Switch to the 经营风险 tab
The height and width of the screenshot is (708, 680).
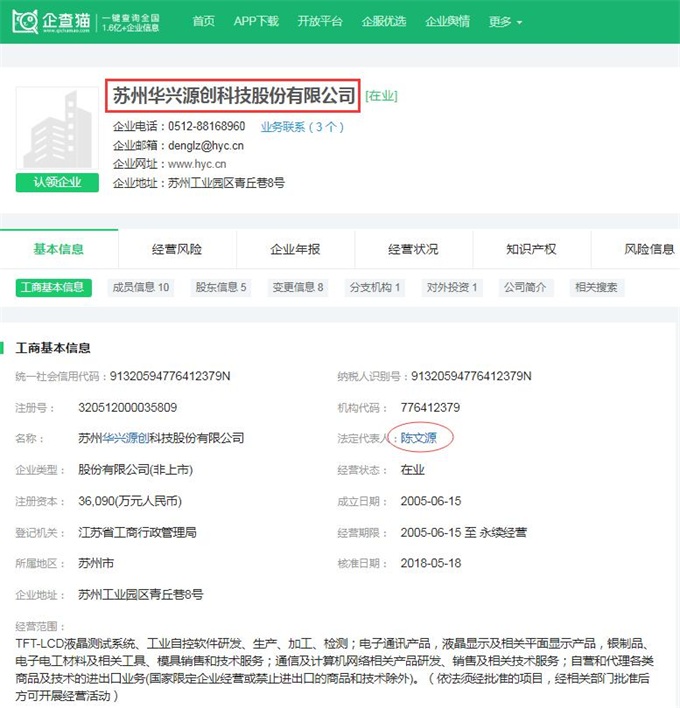tap(177, 249)
